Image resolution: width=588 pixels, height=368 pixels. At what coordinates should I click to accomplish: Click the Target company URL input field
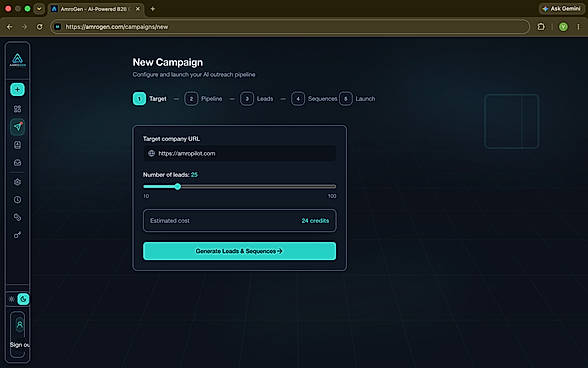click(x=240, y=153)
